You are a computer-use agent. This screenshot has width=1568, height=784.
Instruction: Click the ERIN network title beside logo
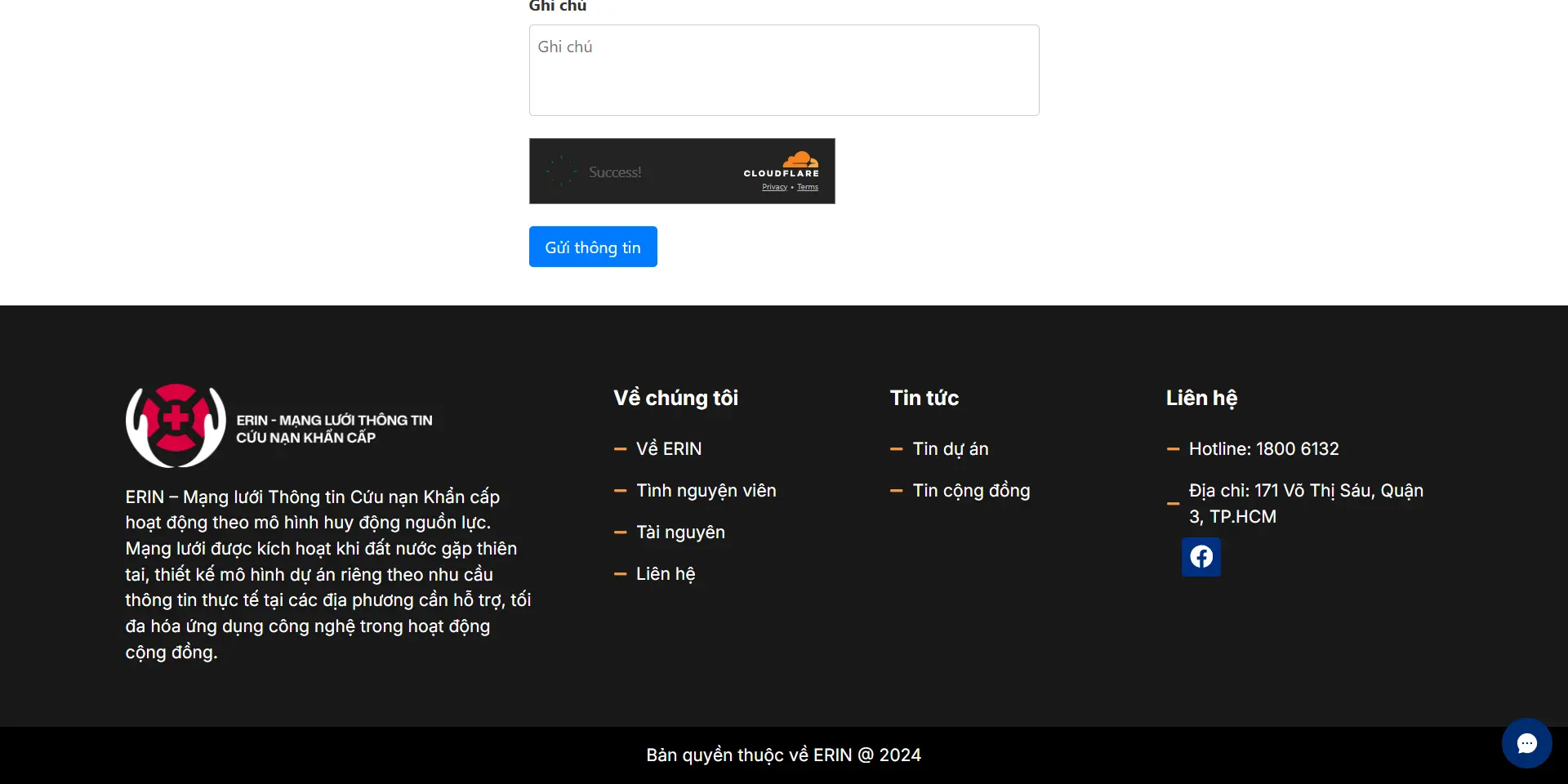pos(334,429)
